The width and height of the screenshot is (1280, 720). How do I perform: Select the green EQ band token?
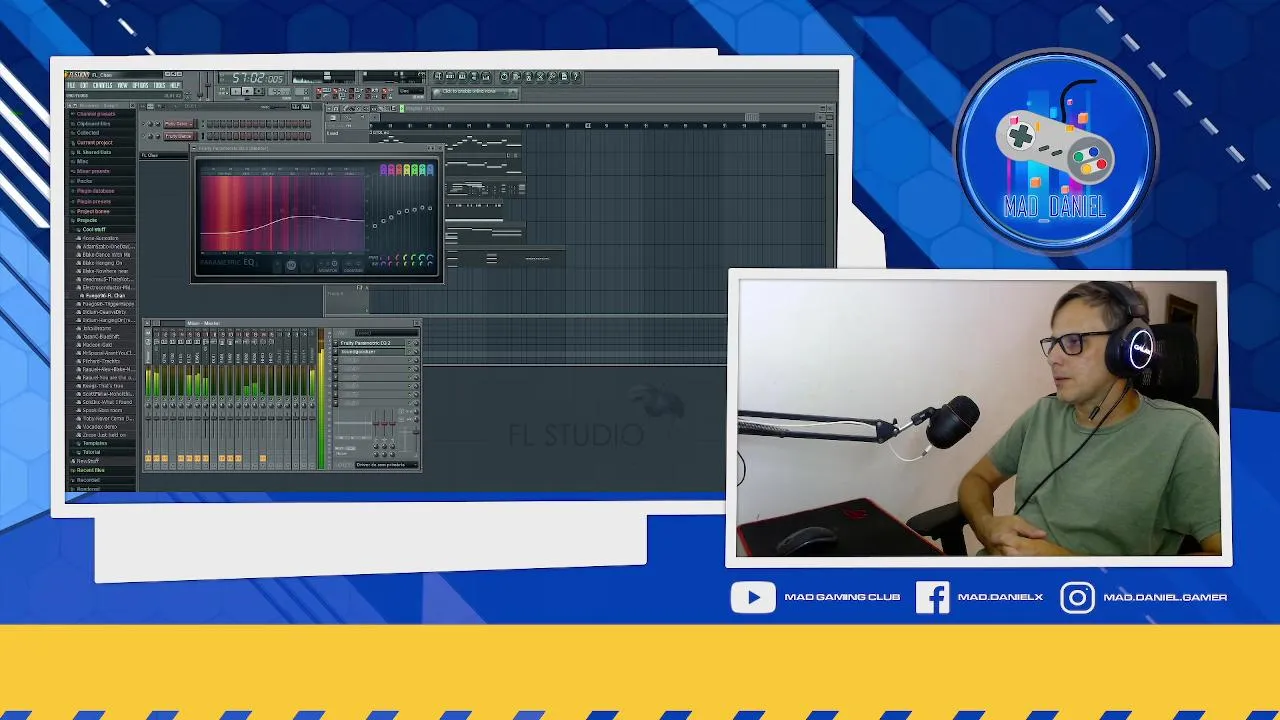click(414, 170)
